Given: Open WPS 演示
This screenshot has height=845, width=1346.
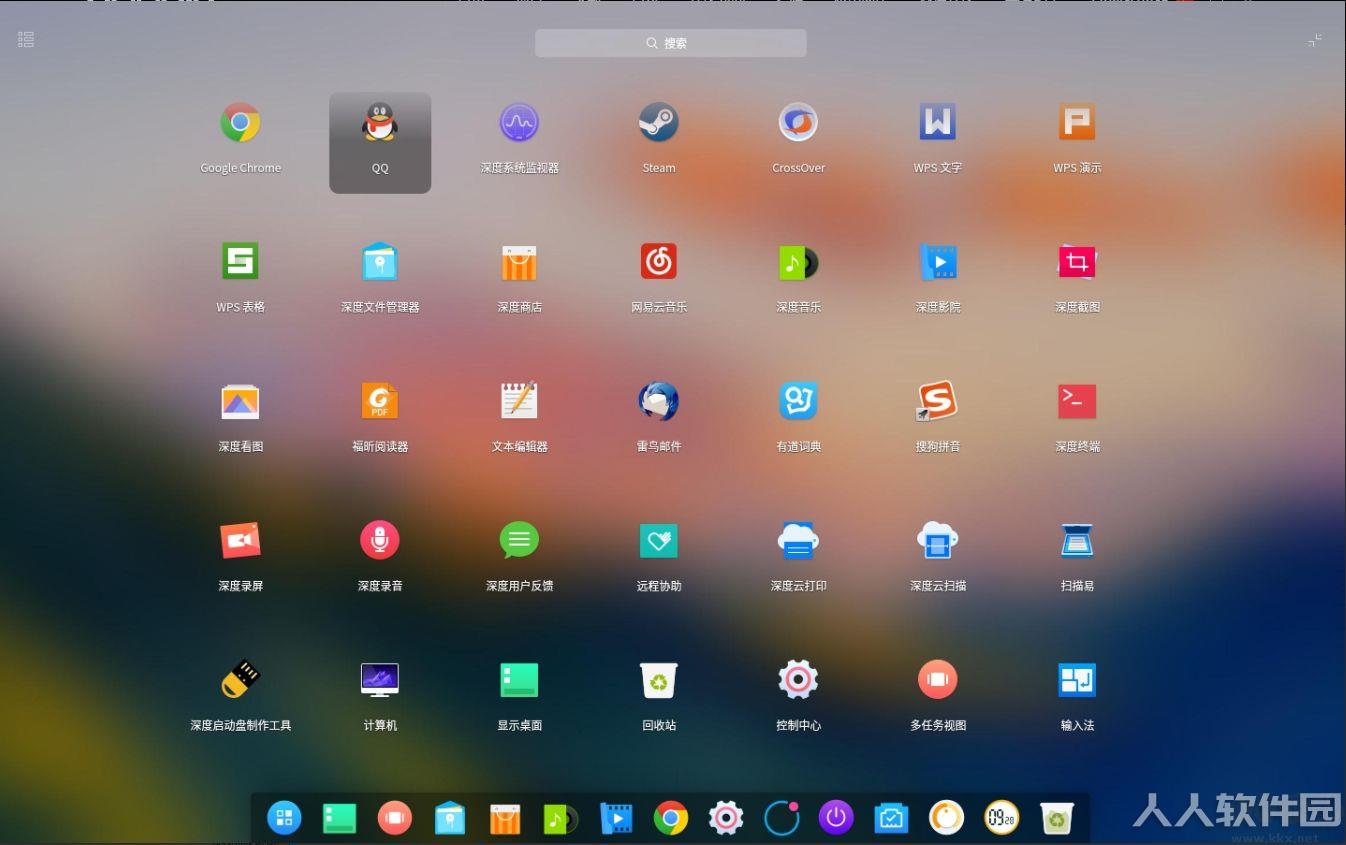Looking at the screenshot, I should click(x=1077, y=123).
